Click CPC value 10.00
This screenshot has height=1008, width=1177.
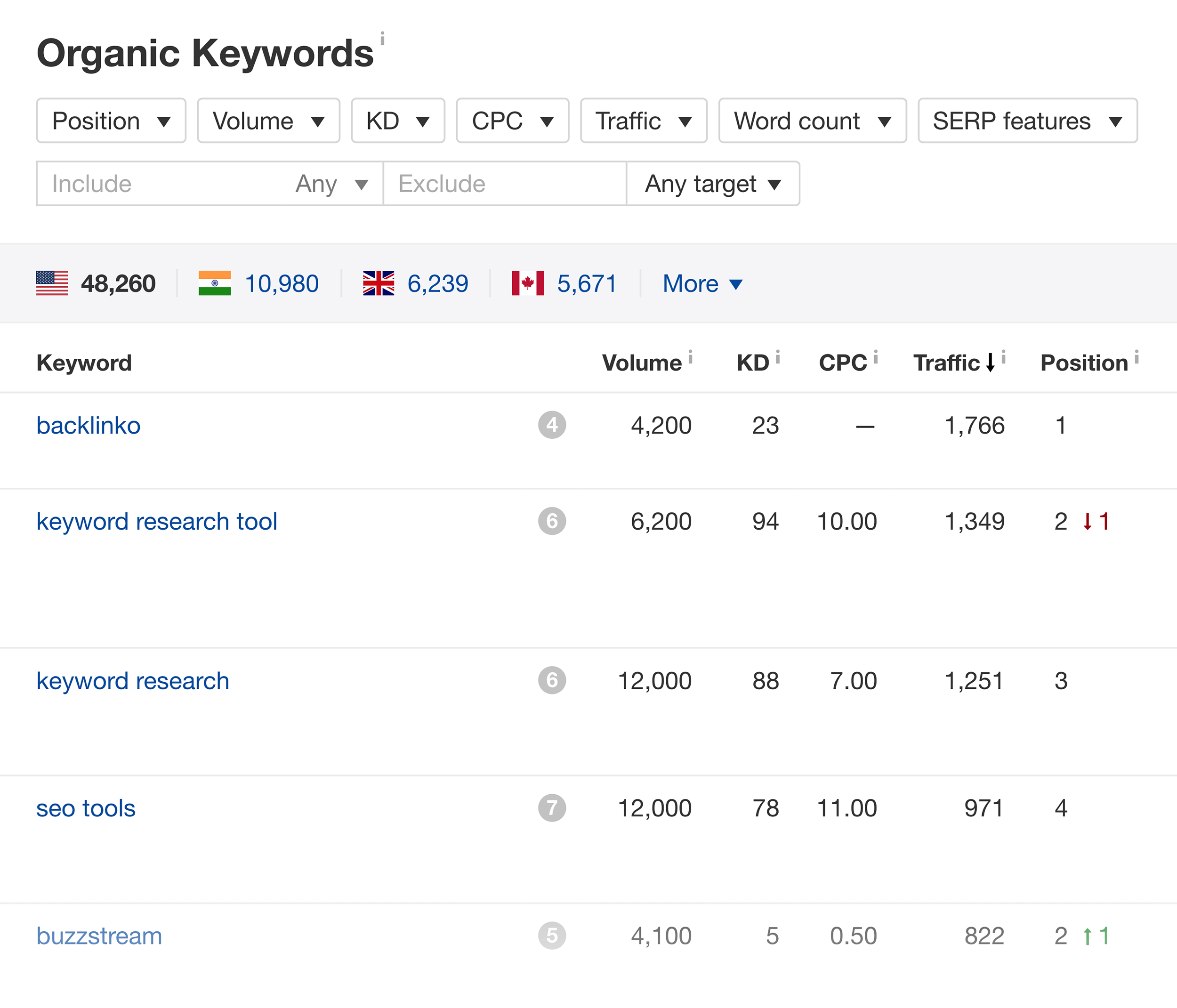[x=847, y=522]
